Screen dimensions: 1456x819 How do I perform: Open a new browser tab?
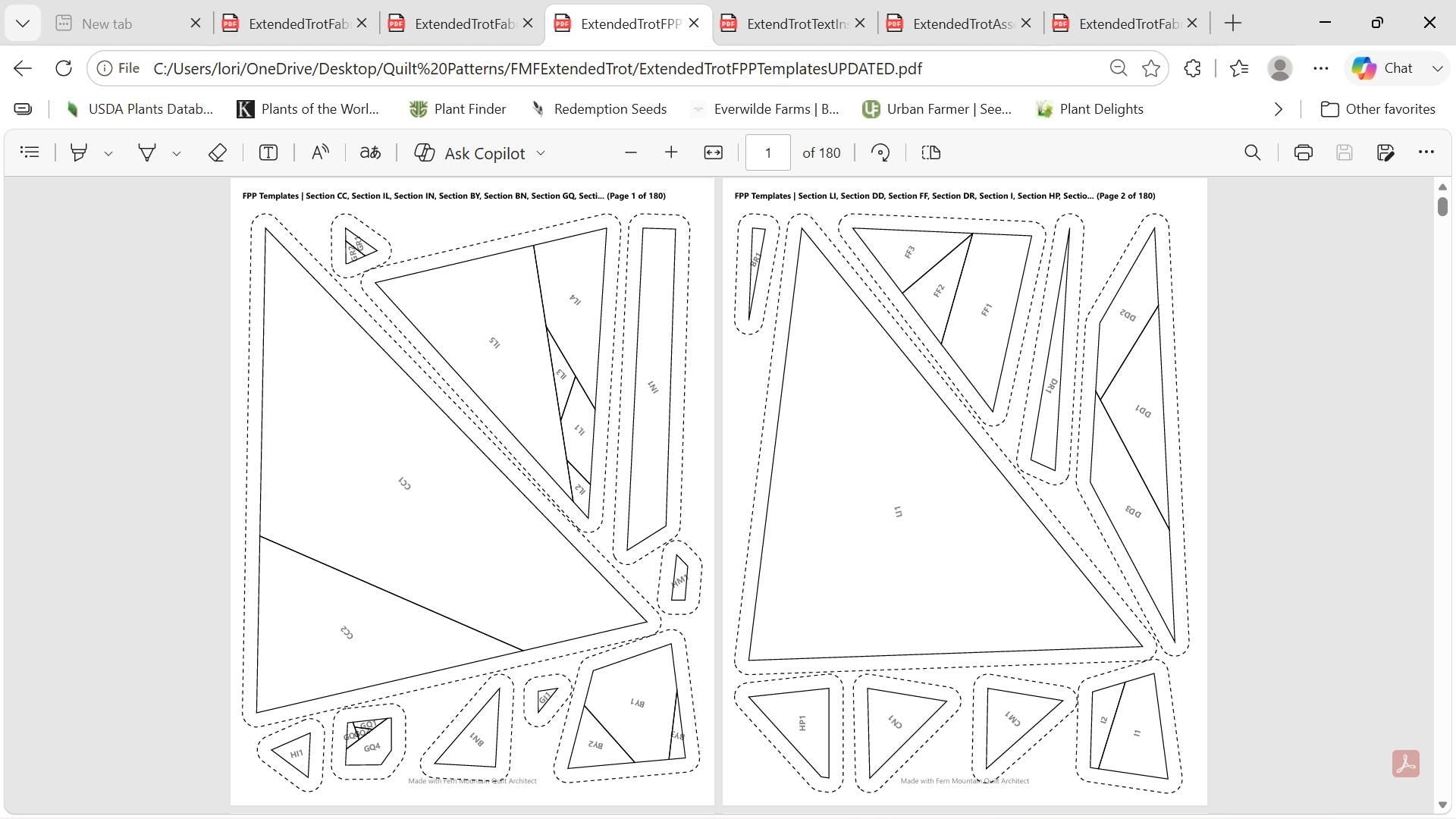tap(1233, 24)
